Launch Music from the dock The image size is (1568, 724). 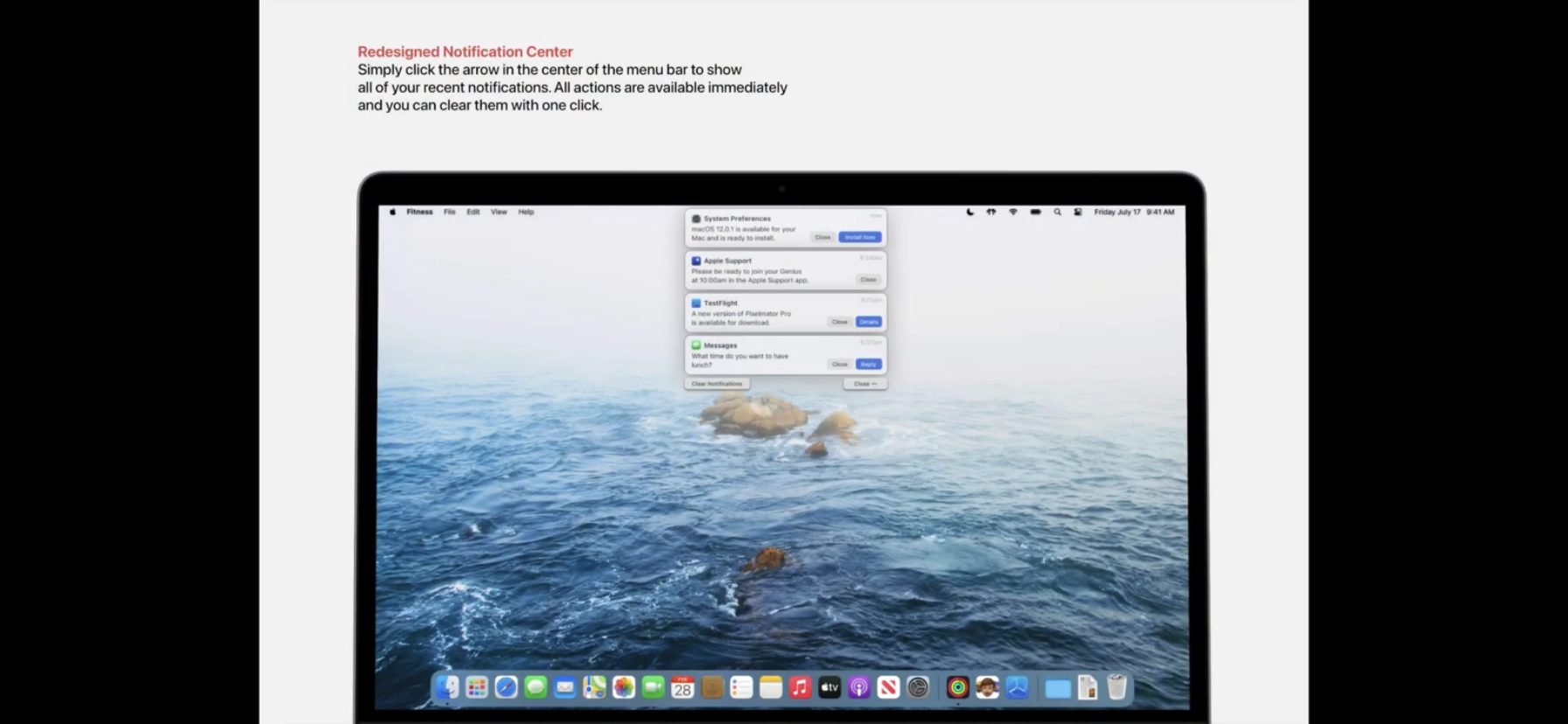point(800,688)
